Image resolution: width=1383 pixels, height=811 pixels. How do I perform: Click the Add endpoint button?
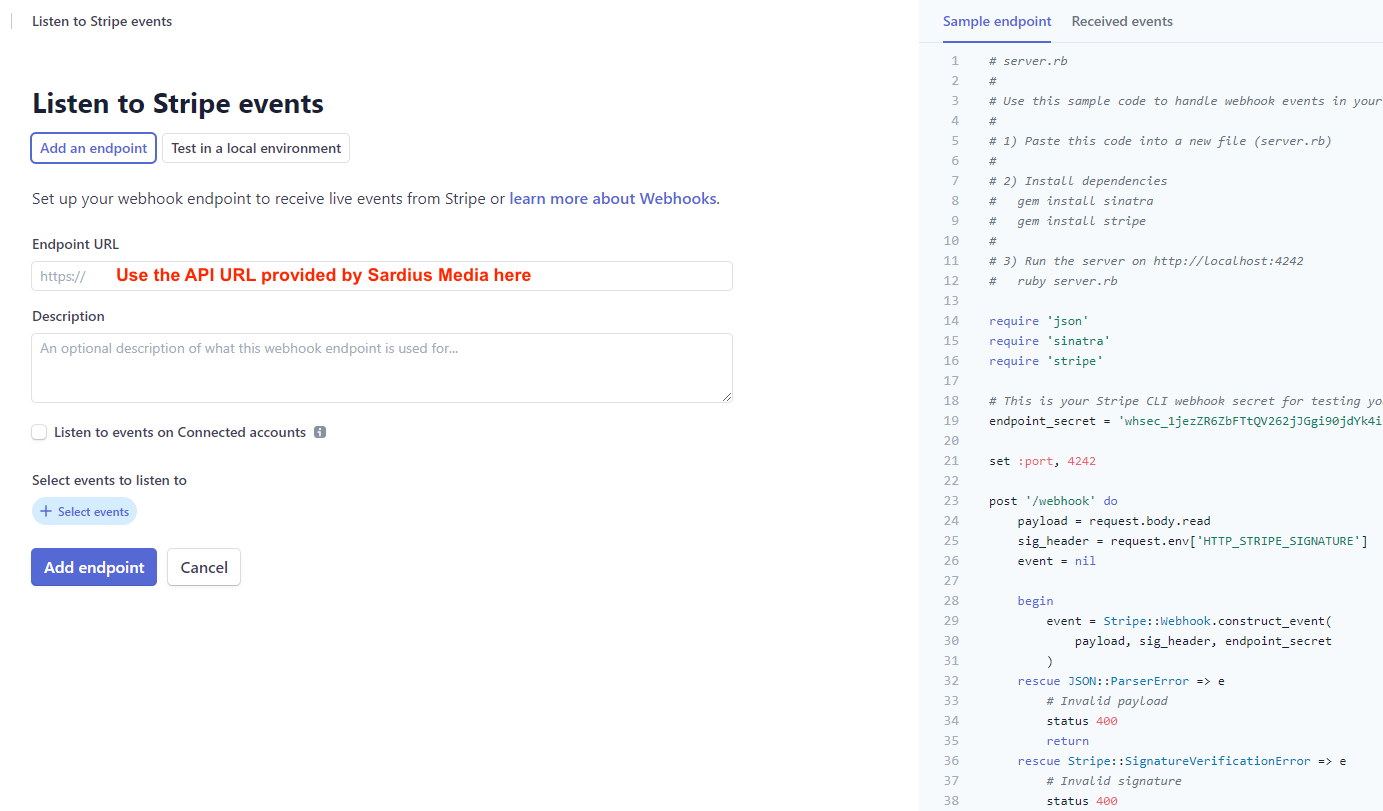94,567
